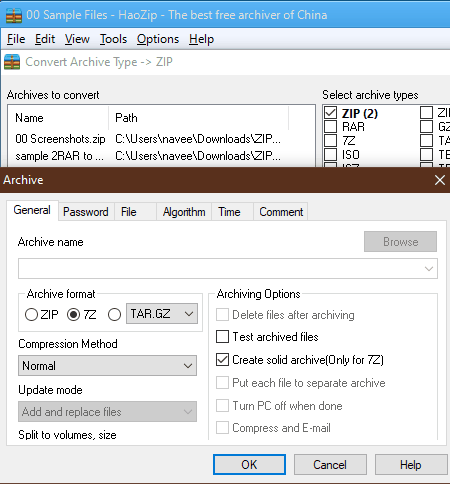This screenshot has width=450, height=484.
Task: Select the 7Z archive format radio
Action: (x=73, y=314)
